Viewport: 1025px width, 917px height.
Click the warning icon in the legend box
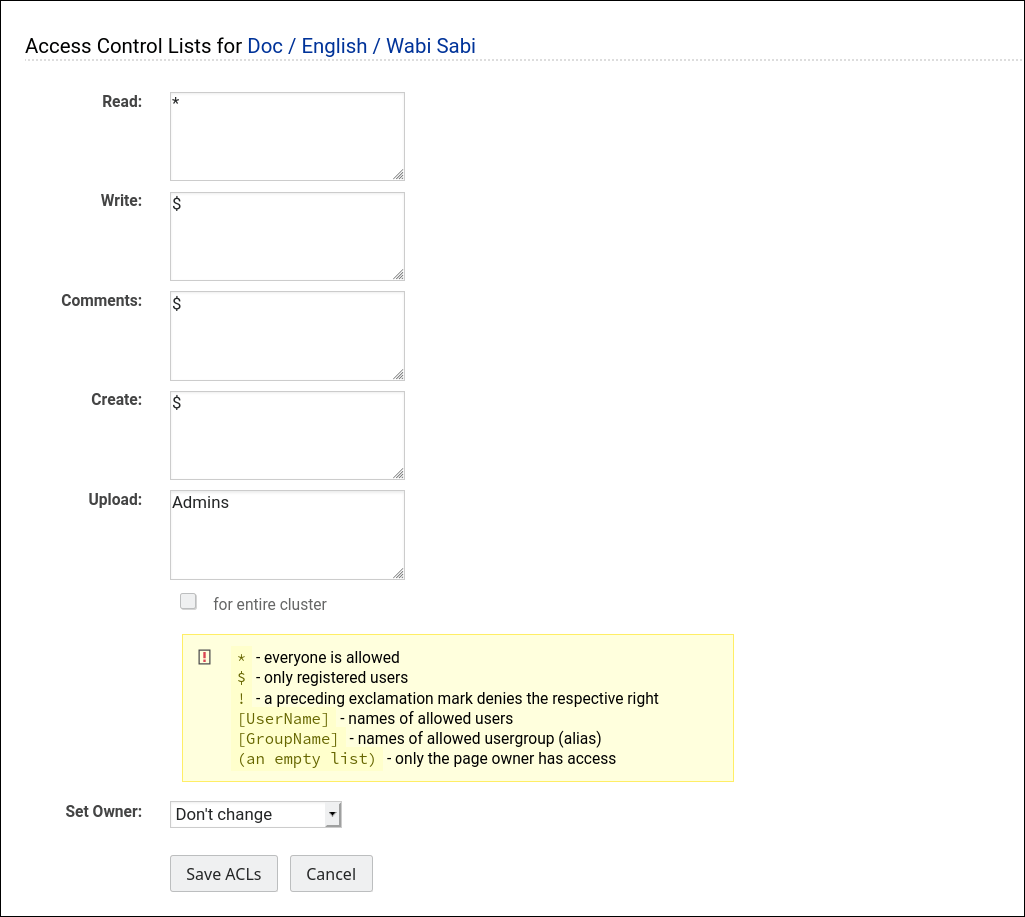204,656
